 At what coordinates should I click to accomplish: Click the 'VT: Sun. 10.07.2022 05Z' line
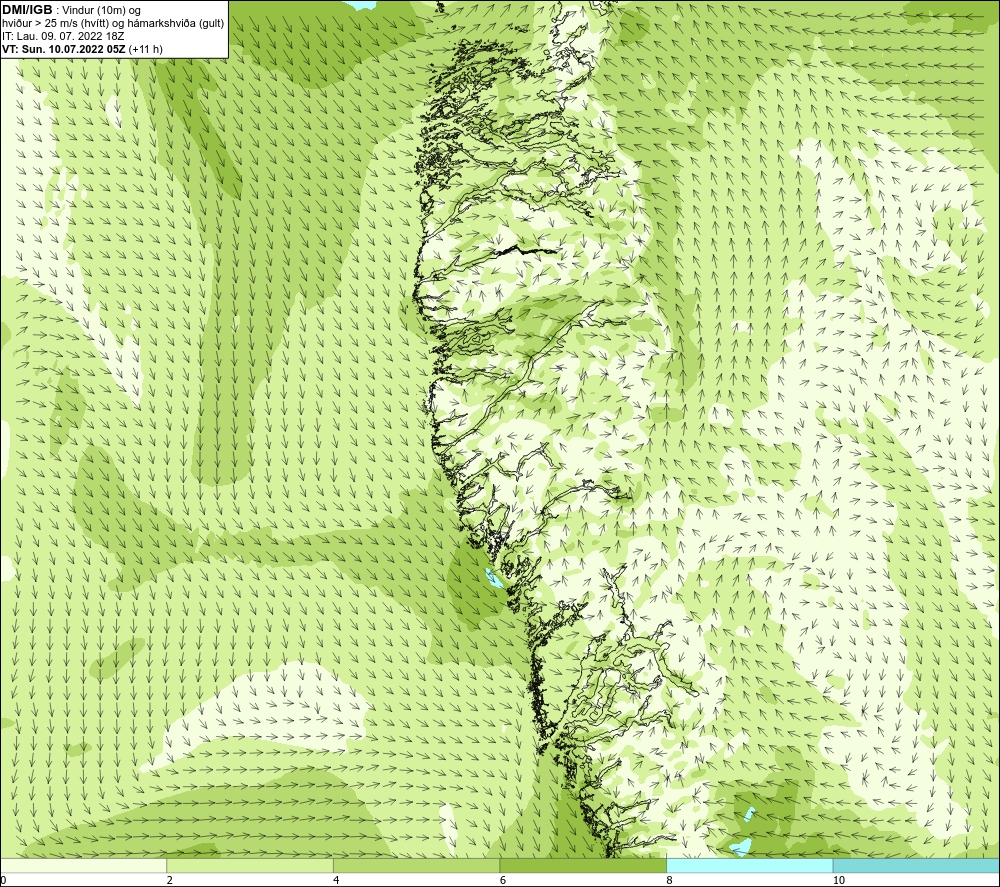64,49
